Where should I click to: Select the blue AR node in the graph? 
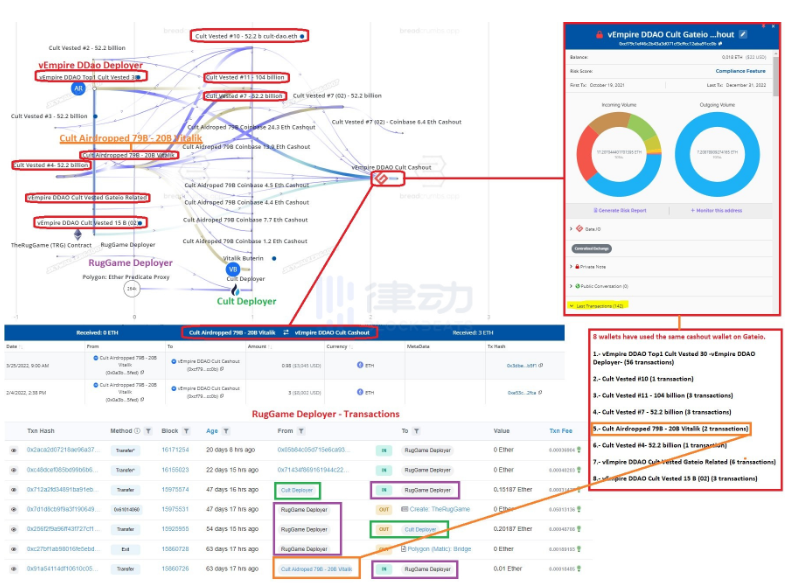coord(78,89)
